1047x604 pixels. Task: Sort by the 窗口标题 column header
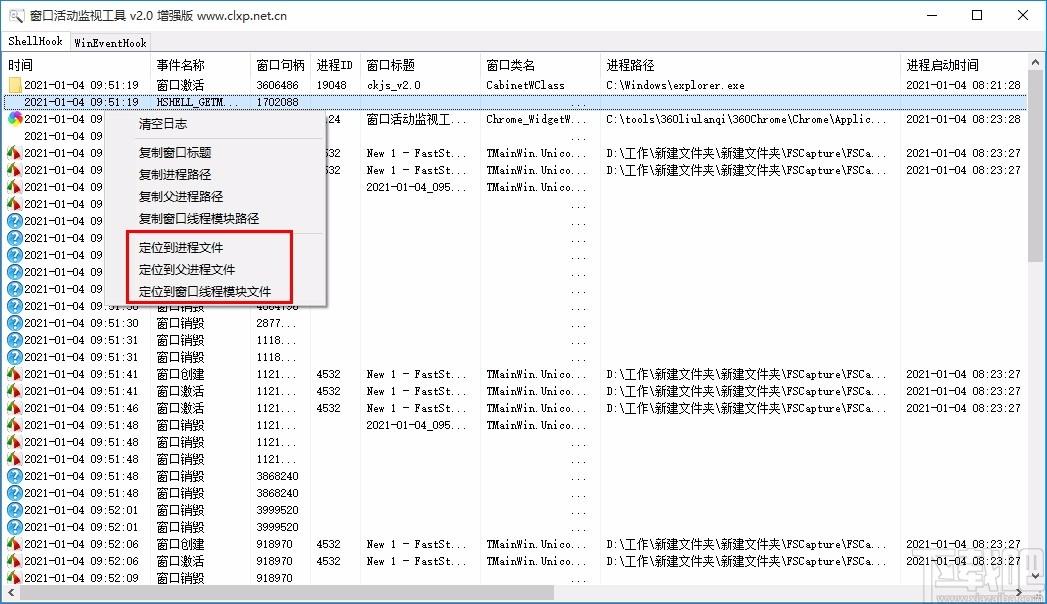pyautogui.click(x=421, y=65)
